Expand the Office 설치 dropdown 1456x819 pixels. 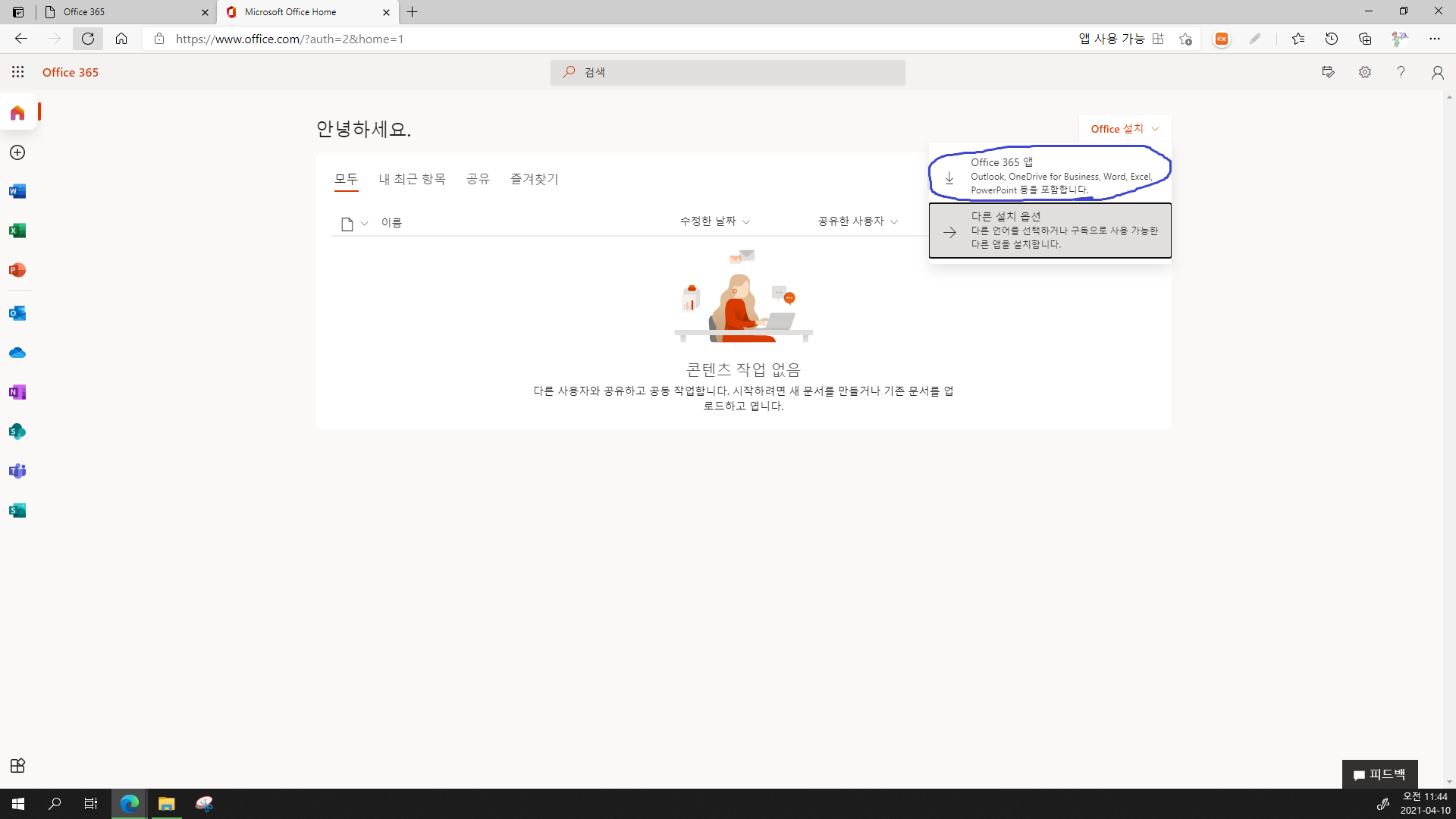point(1125,129)
